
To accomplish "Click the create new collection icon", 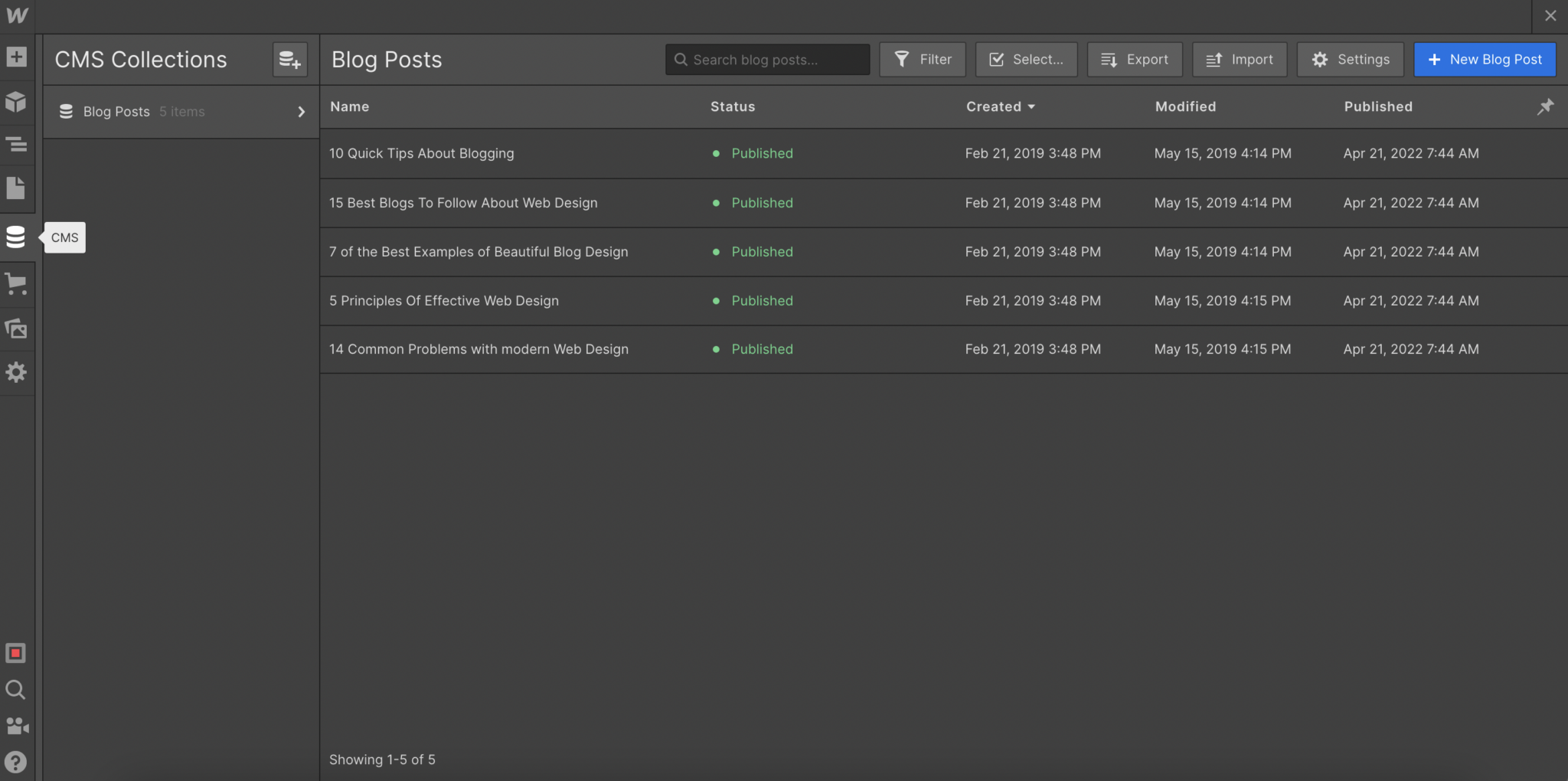I will [289, 60].
